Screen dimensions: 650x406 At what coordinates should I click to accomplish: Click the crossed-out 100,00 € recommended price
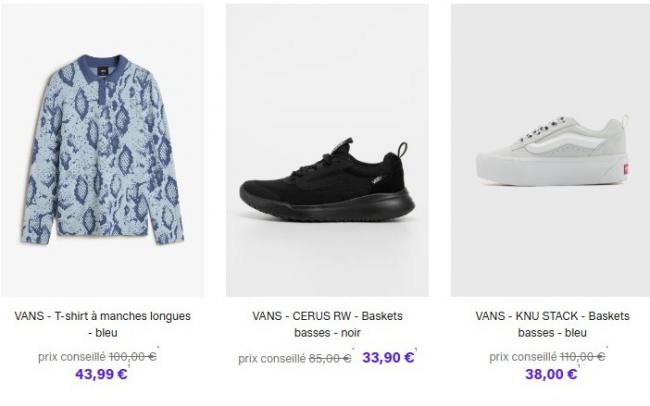coord(133,357)
